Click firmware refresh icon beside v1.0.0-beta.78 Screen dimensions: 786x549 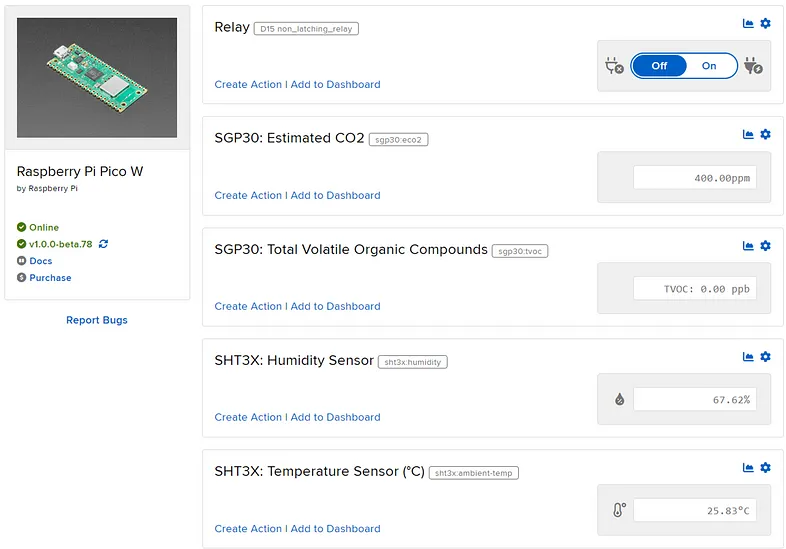(103, 244)
